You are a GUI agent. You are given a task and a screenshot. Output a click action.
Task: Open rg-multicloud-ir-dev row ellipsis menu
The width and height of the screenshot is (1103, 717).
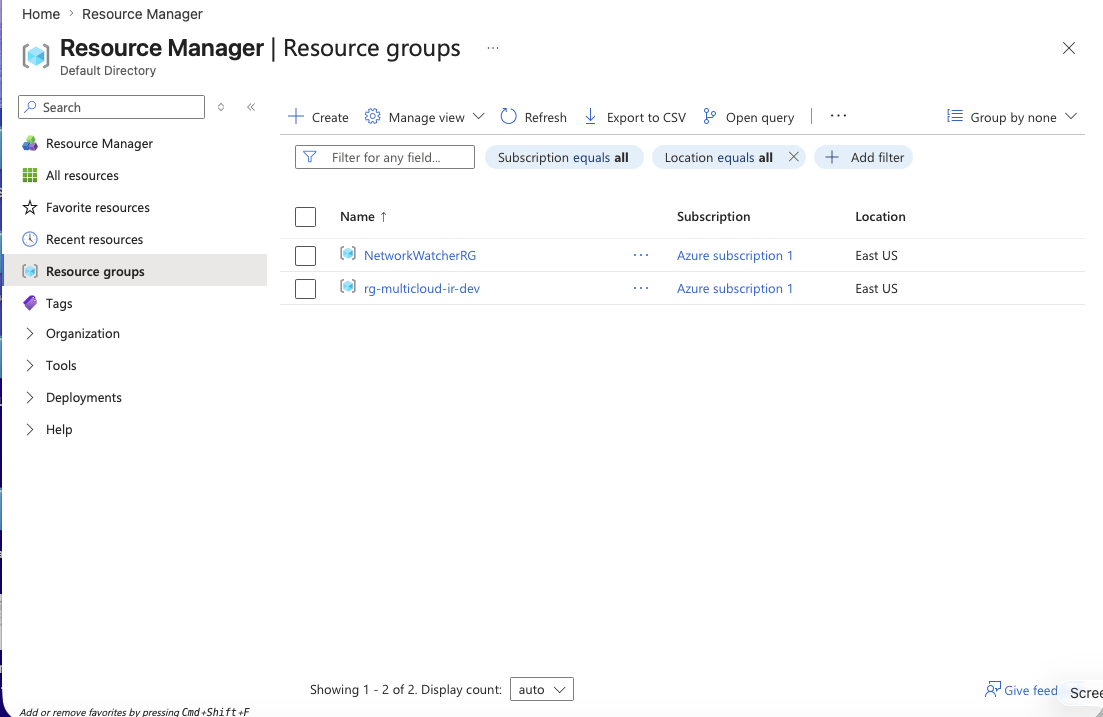pos(641,288)
